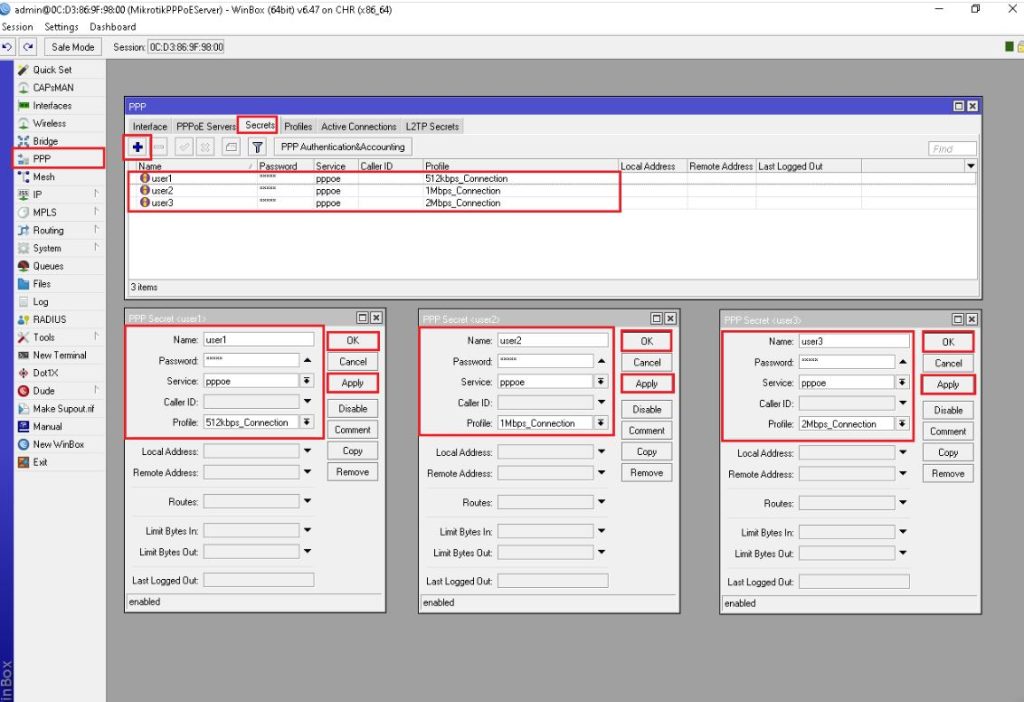1024x702 pixels.
Task: Switch to Secrets tab
Action: [x=259, y=125]
